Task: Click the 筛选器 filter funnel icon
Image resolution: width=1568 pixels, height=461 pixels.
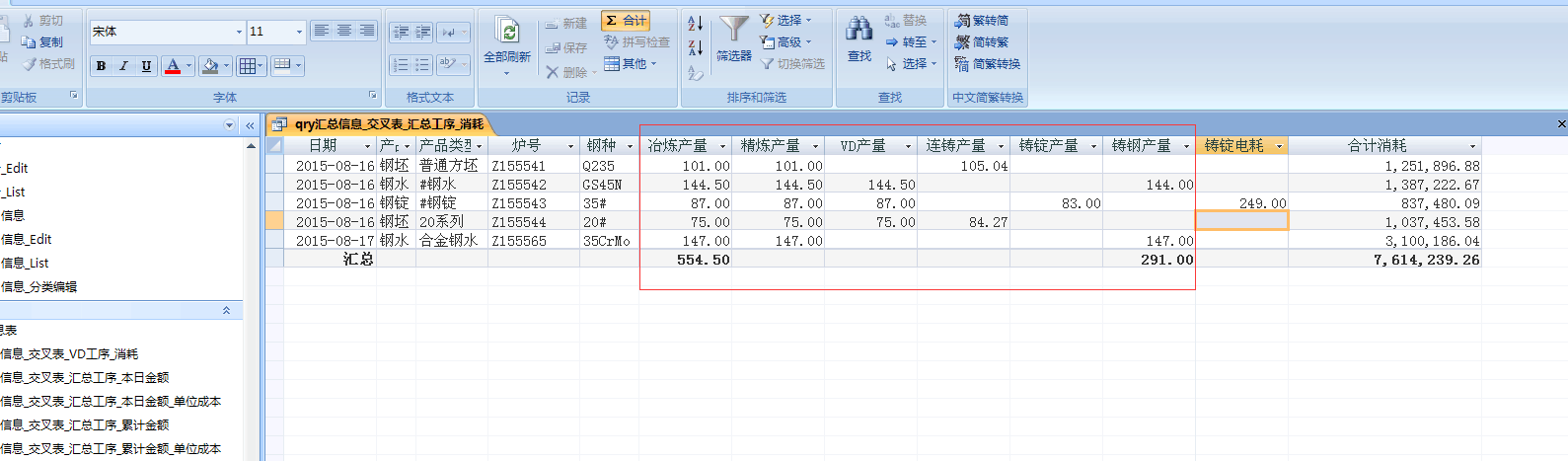Action: [x=733, y=32]
